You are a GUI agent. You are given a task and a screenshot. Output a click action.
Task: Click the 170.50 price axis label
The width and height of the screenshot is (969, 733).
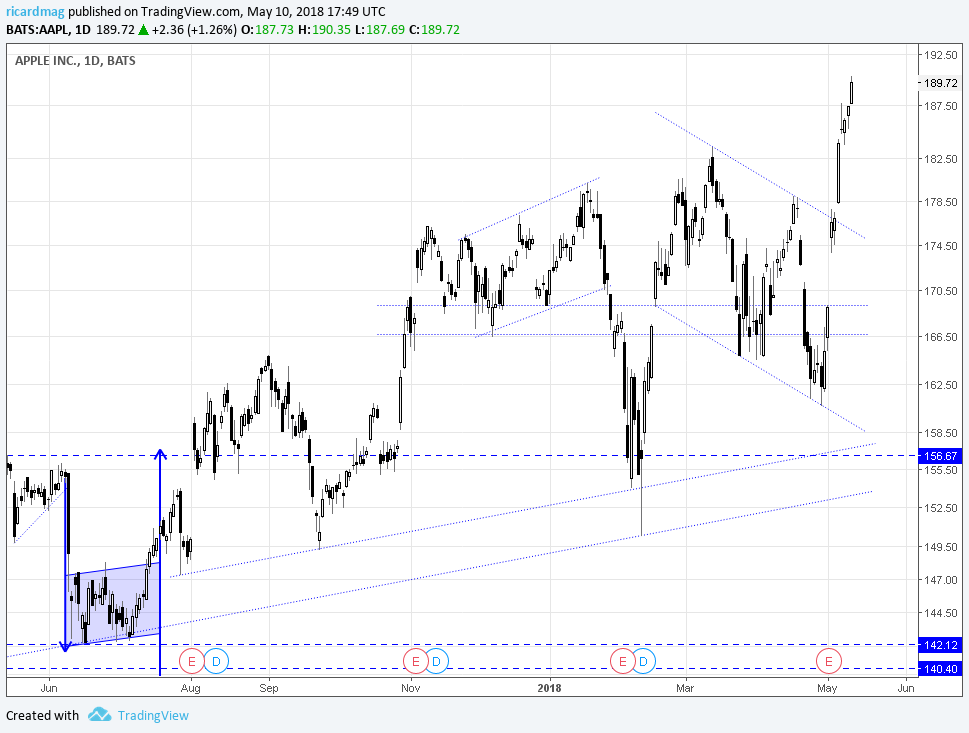pyautogui.click(x=941, y=290)
